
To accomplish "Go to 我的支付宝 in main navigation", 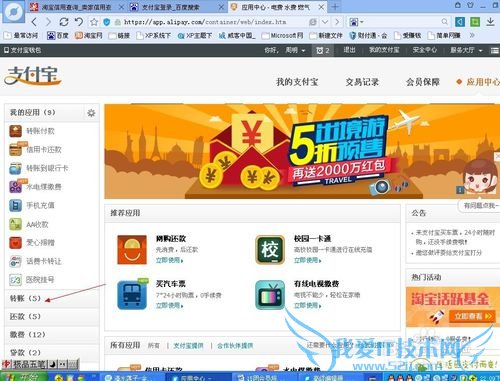I will tap(297, 82).
